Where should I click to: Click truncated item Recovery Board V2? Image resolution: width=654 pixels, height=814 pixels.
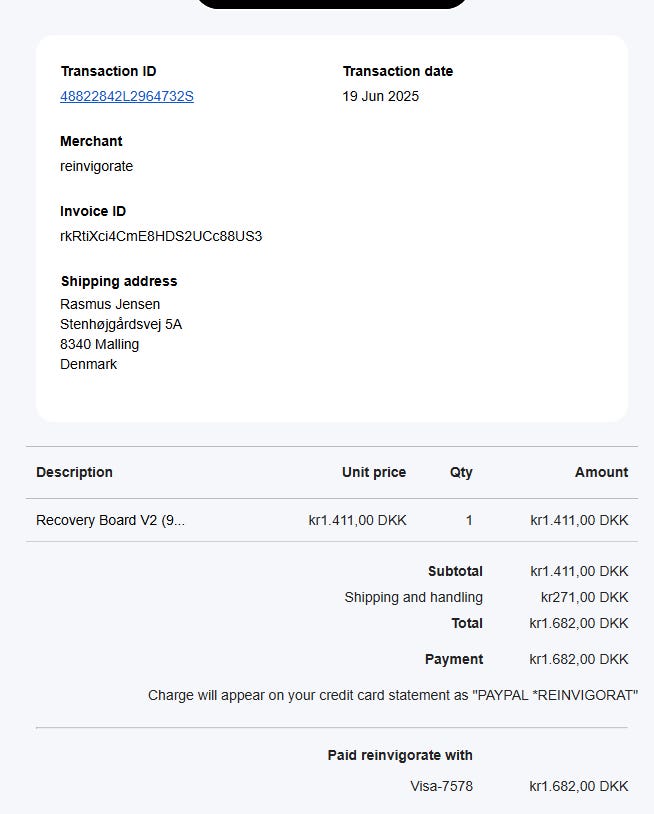[111, 520]
